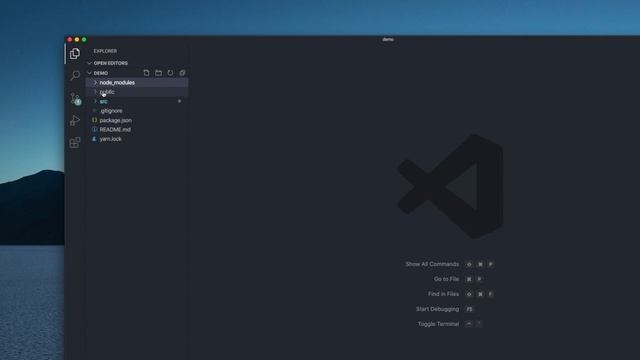
Task: Expand the public folder
Action: tap(137, 92)
